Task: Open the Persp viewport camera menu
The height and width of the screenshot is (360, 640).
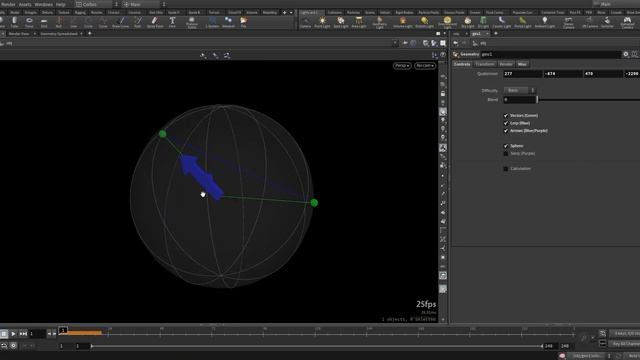Action: point(402,66)
